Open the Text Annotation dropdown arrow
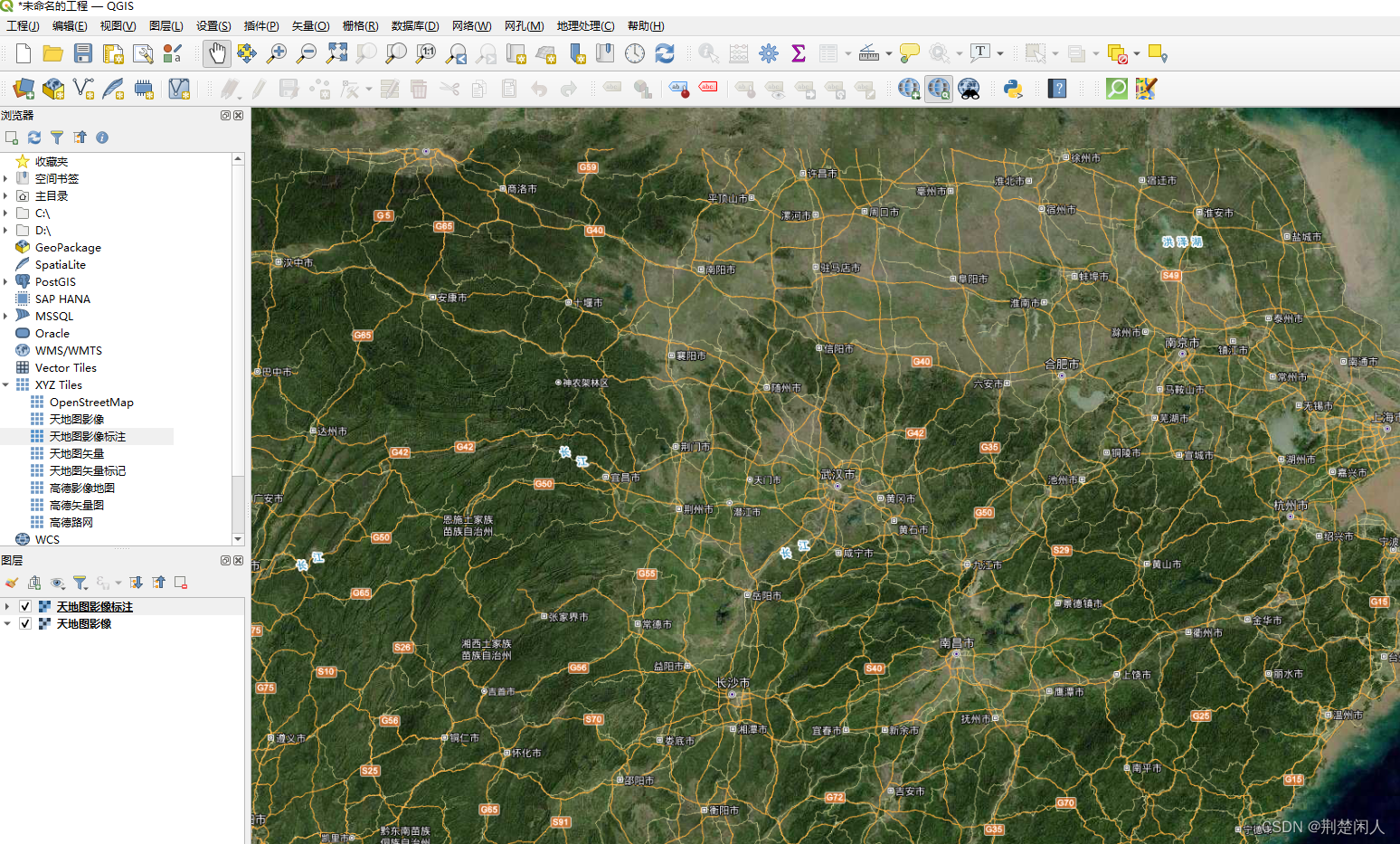 (x=1000, y=54)
